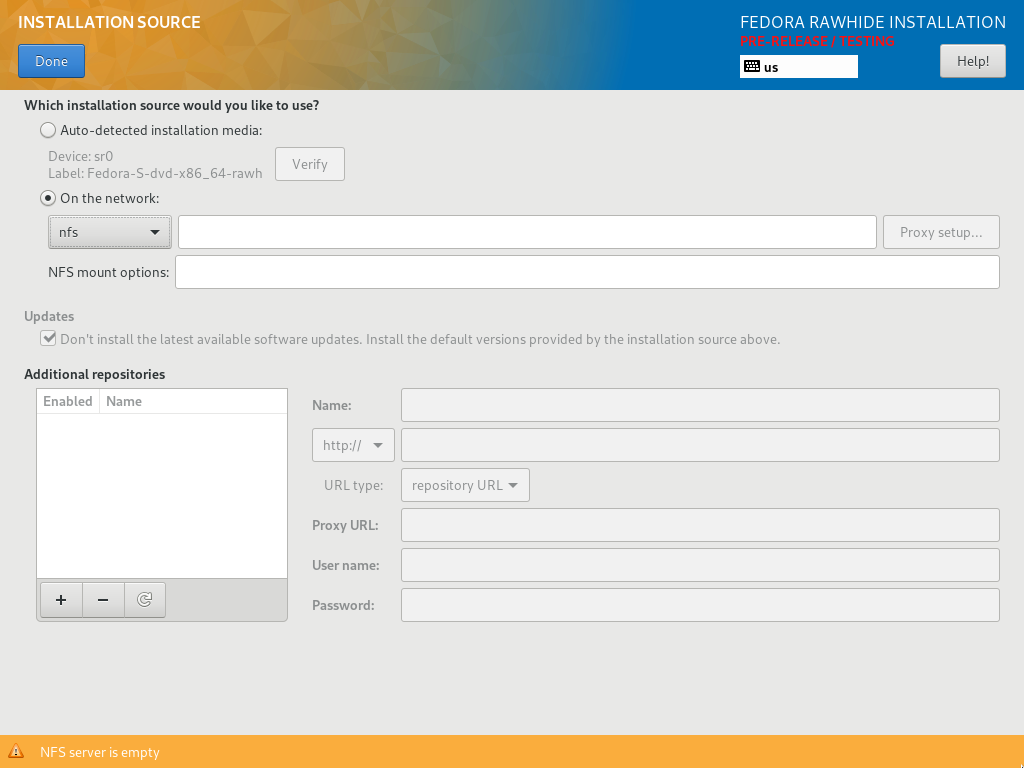This screenshot has width=1024, height=768.
Task: Click the Proxy URL input field
Action: pyautogui.click(x=700, y=525)
